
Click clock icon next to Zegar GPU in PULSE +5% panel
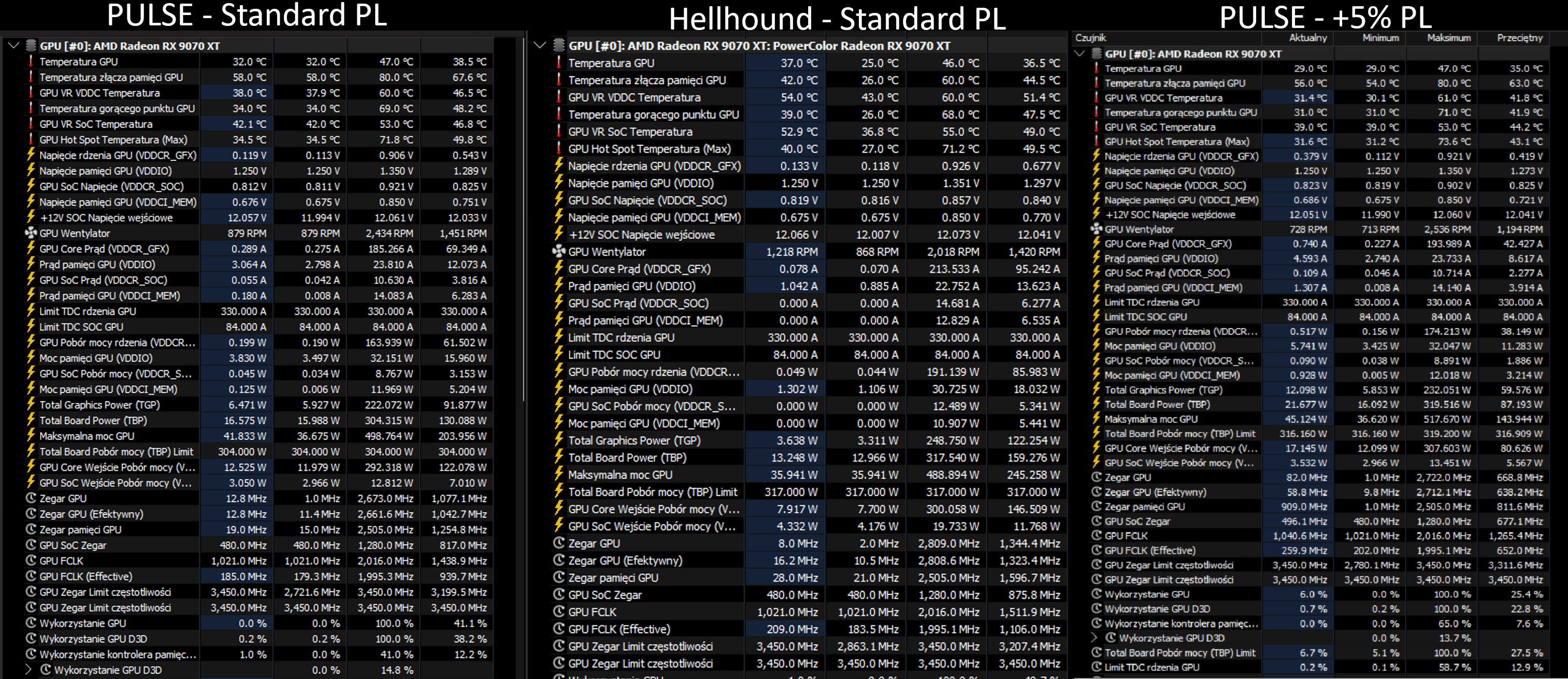click(x=1096, y=477)
